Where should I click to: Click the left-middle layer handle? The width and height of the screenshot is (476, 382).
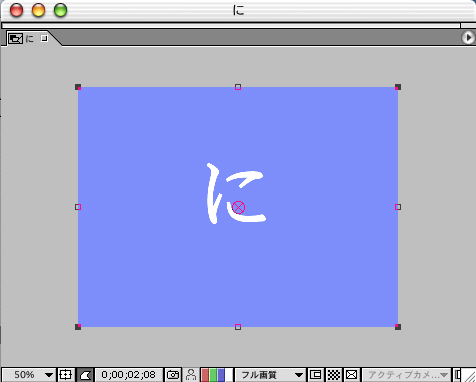pyautogui.click(x=78, y=207)
